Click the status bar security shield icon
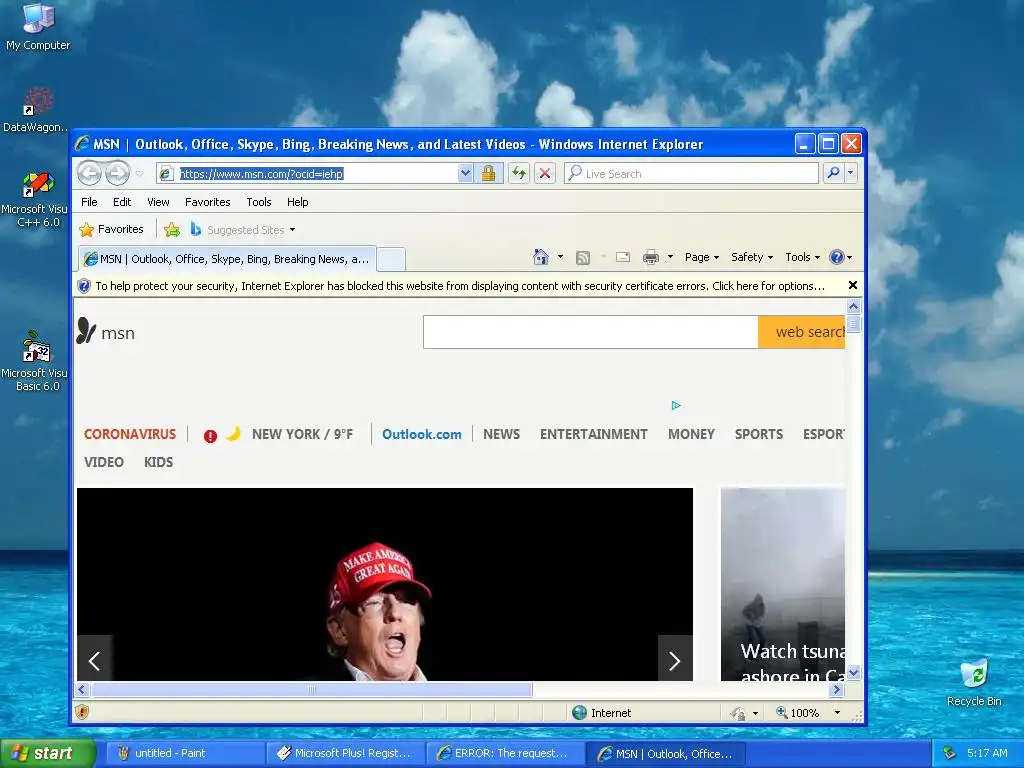This screenshot has height=768, width=1024. click(x=82, y=712)
